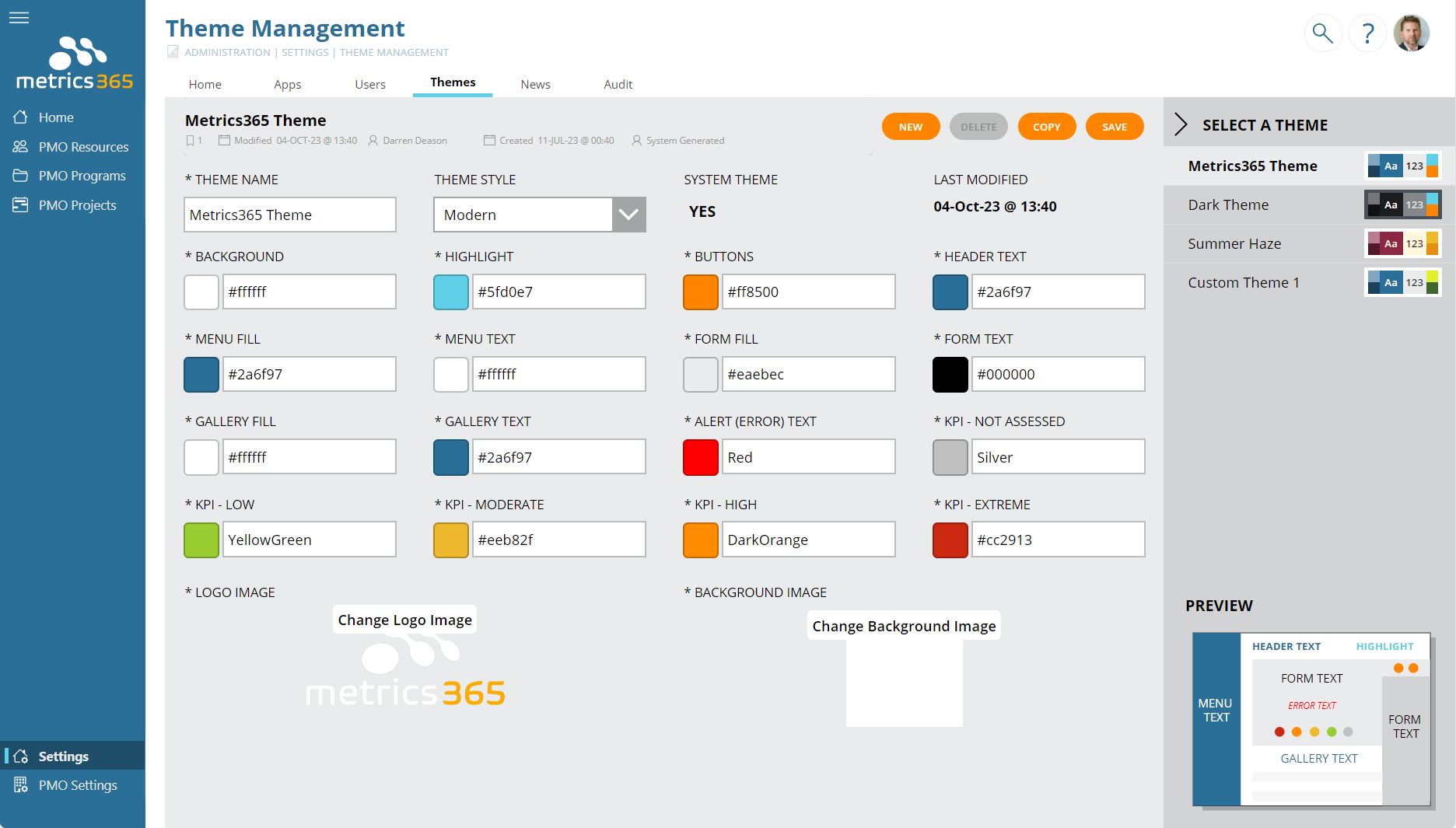The image size is (1456, 828).
Task: Open the Background color swatch
Action: [x=201, y=292]
